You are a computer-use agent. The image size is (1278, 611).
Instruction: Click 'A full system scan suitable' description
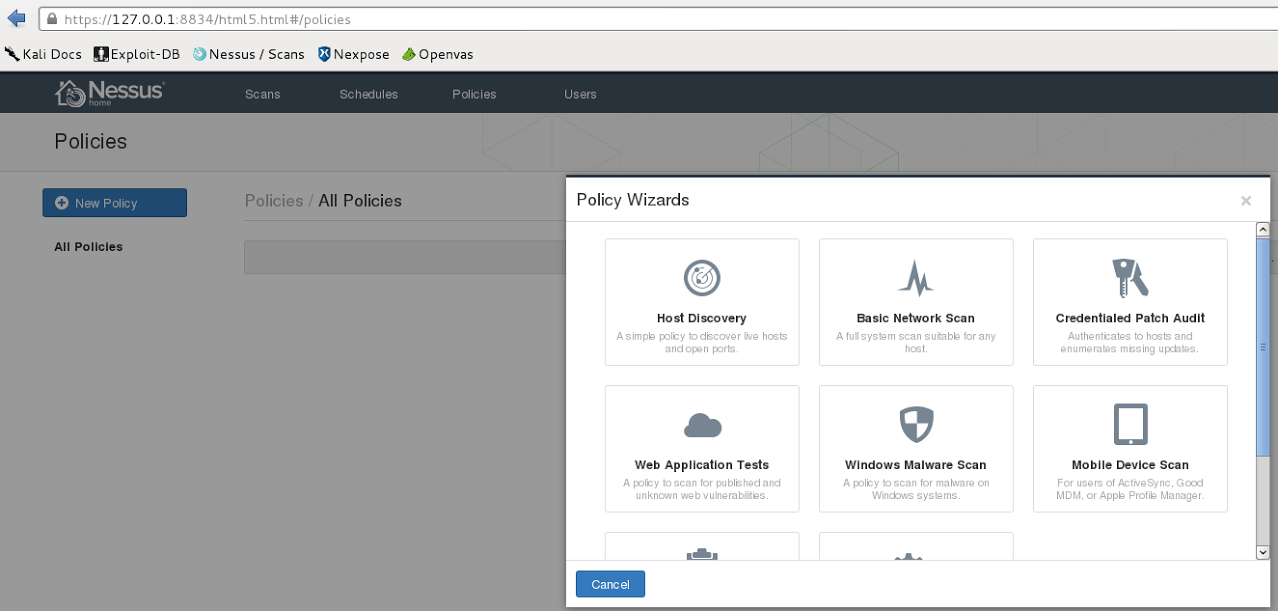point(916,342)
